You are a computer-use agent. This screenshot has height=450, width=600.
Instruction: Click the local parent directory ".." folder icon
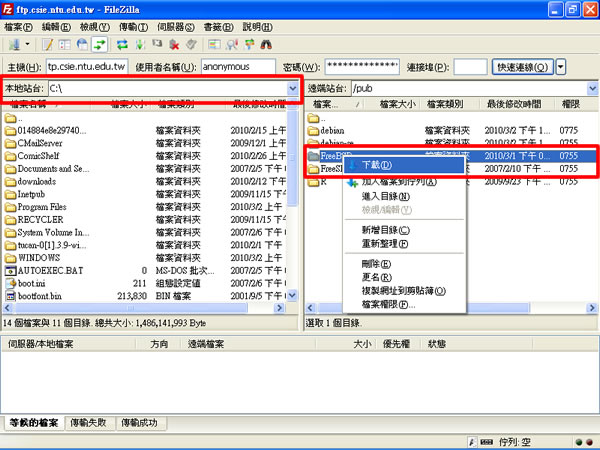[x=10, y=118]
